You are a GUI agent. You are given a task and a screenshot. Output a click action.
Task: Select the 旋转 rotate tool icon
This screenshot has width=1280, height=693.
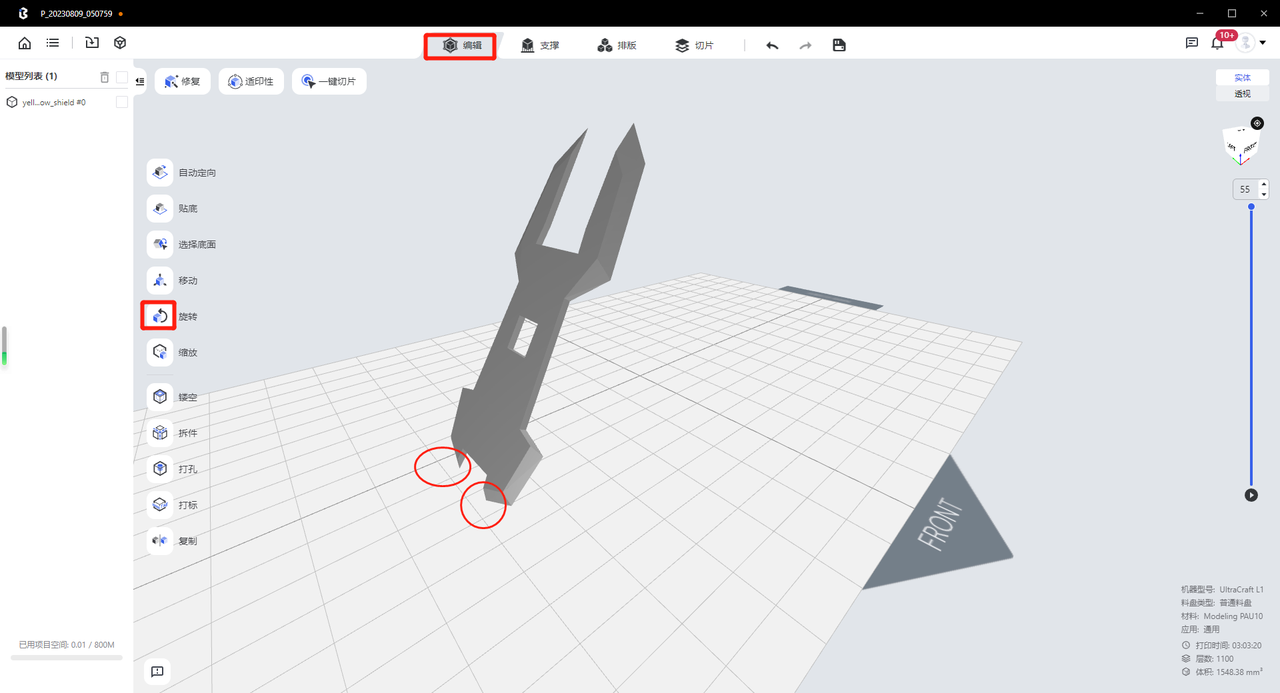pyautogui.click(x=160, y=317)
